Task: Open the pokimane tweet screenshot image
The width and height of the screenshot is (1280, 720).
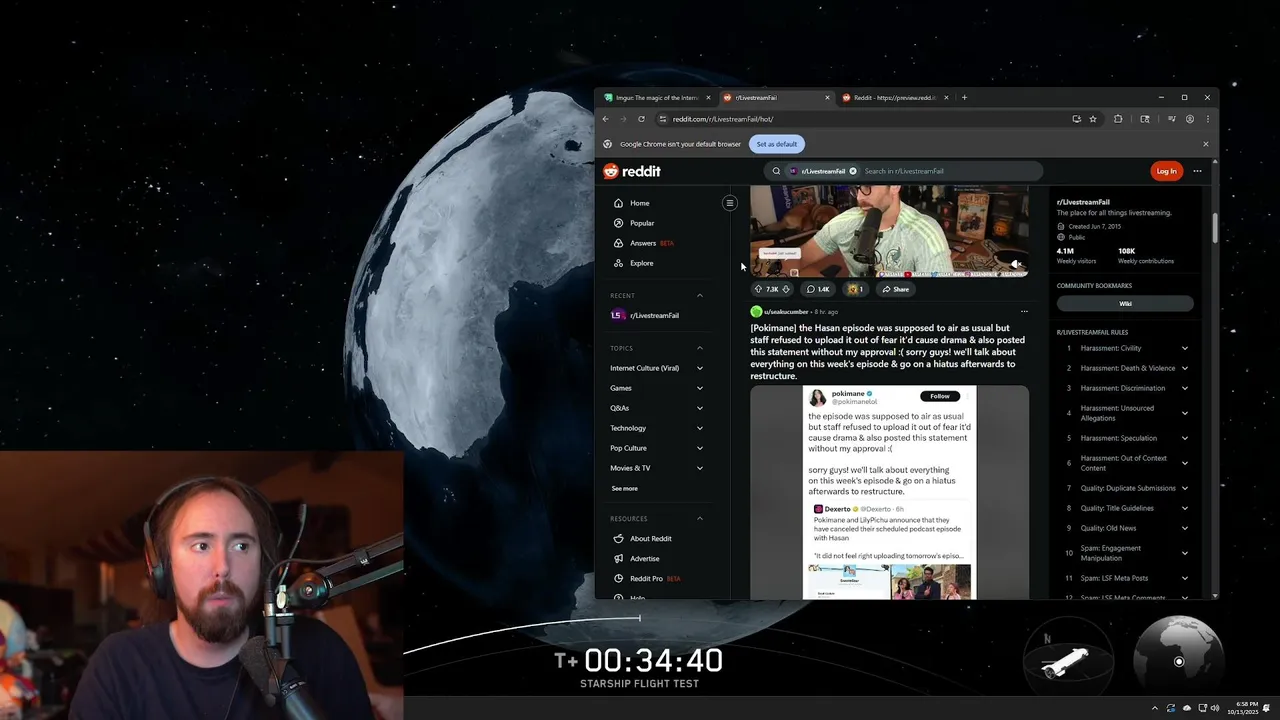Action: click(x=889, y=493)
